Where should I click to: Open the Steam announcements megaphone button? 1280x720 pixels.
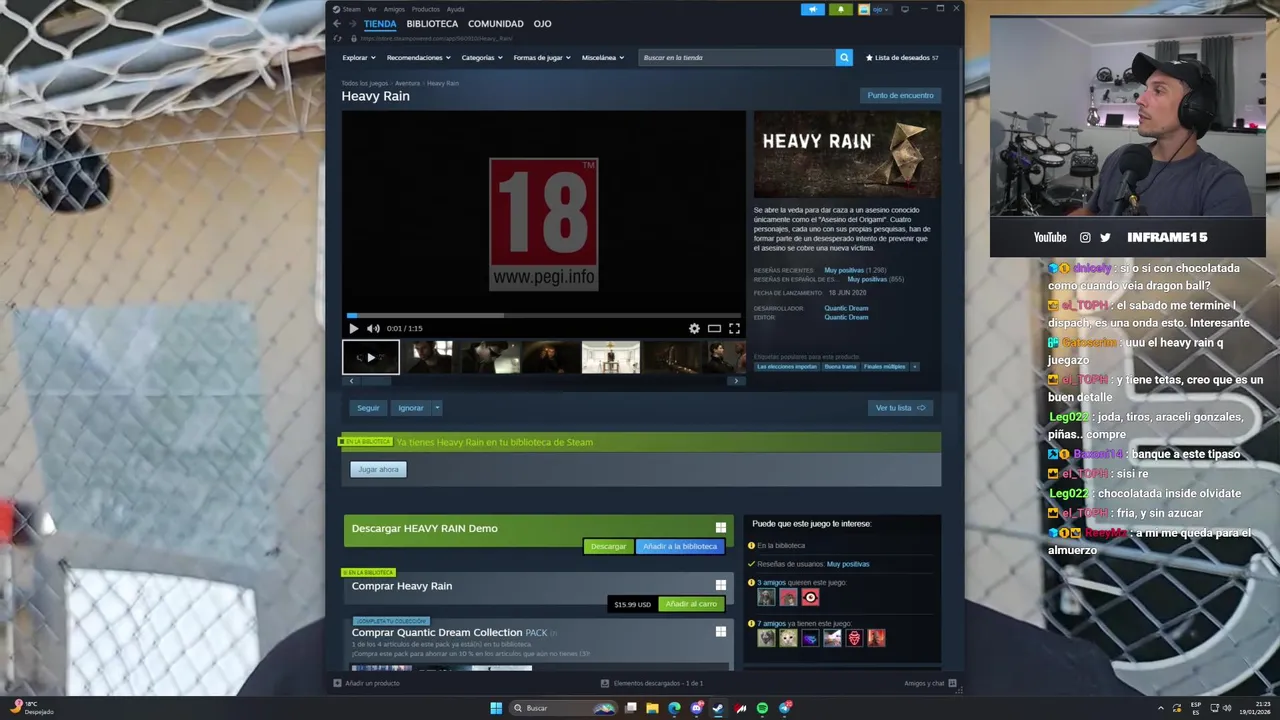(x=812, y=9)
